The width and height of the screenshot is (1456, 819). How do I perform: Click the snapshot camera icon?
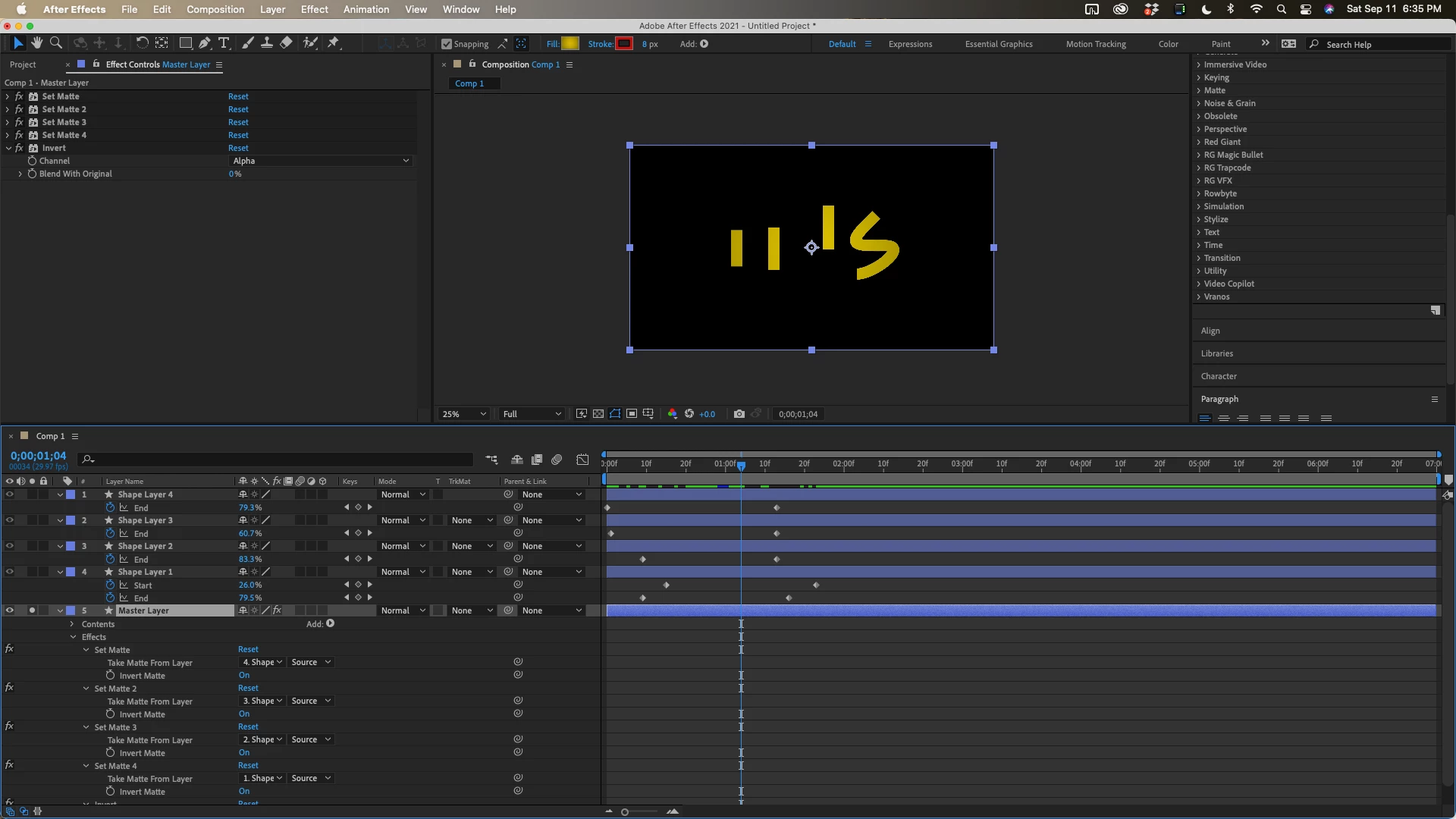(739, 414)
